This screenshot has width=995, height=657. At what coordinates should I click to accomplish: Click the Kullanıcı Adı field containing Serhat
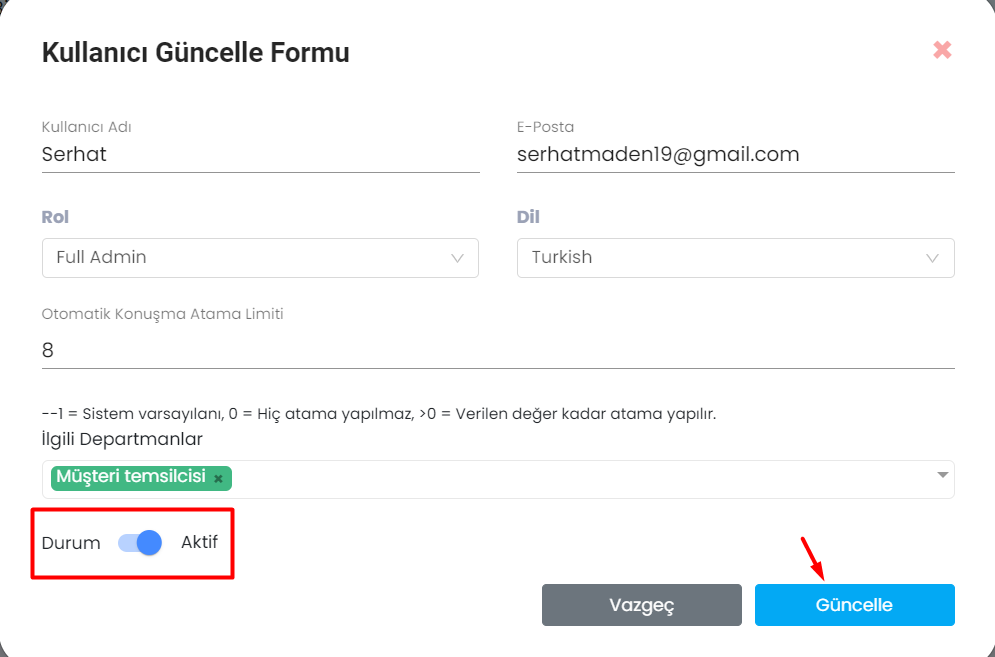[260, 155]
